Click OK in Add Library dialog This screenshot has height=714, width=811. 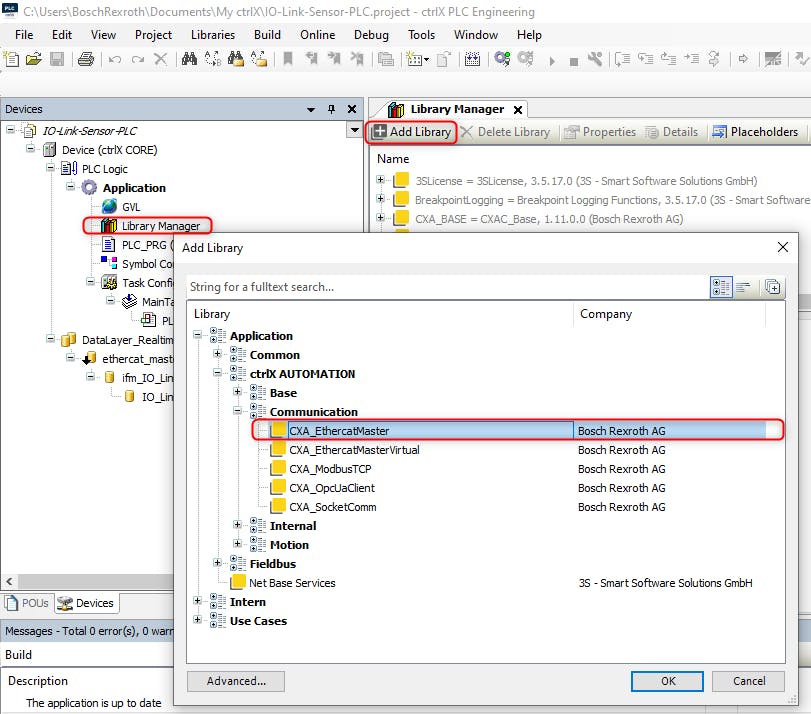click(667, 681)
